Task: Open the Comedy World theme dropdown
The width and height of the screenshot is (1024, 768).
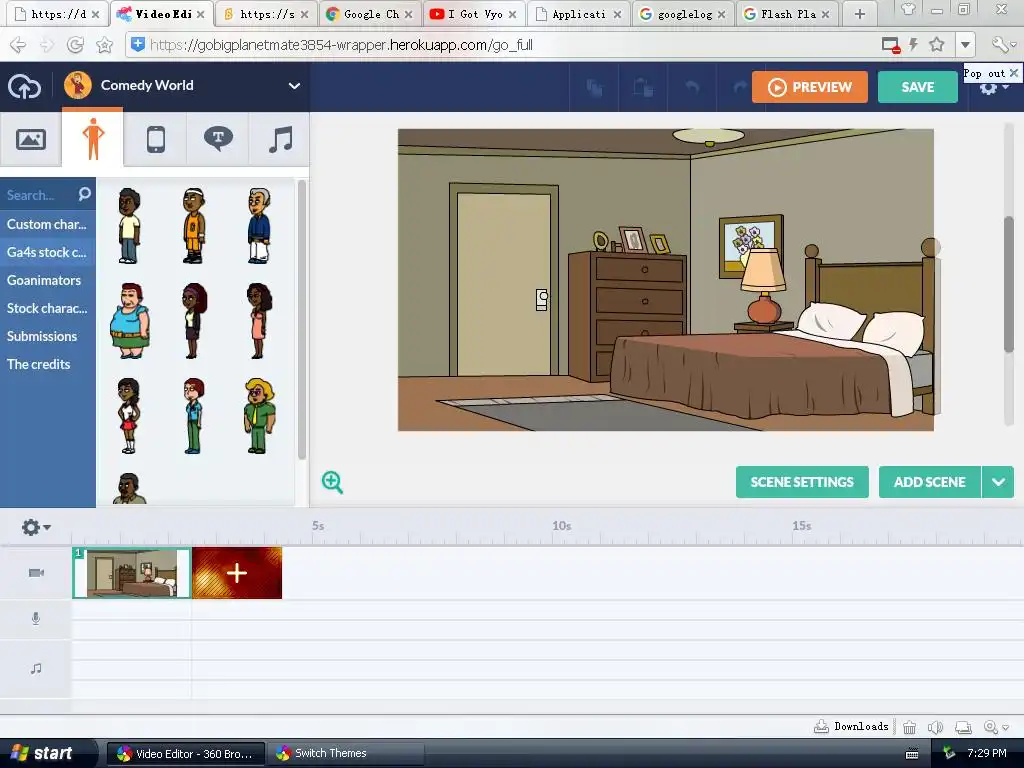Action: [x=295, y=86]
